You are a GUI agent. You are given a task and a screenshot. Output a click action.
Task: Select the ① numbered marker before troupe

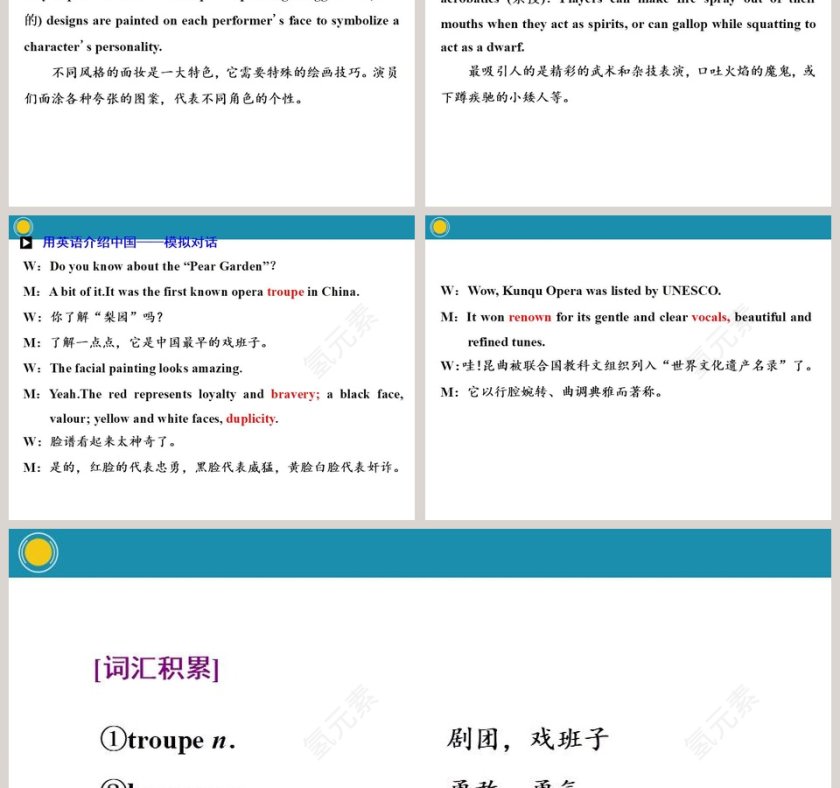[111, 741]
